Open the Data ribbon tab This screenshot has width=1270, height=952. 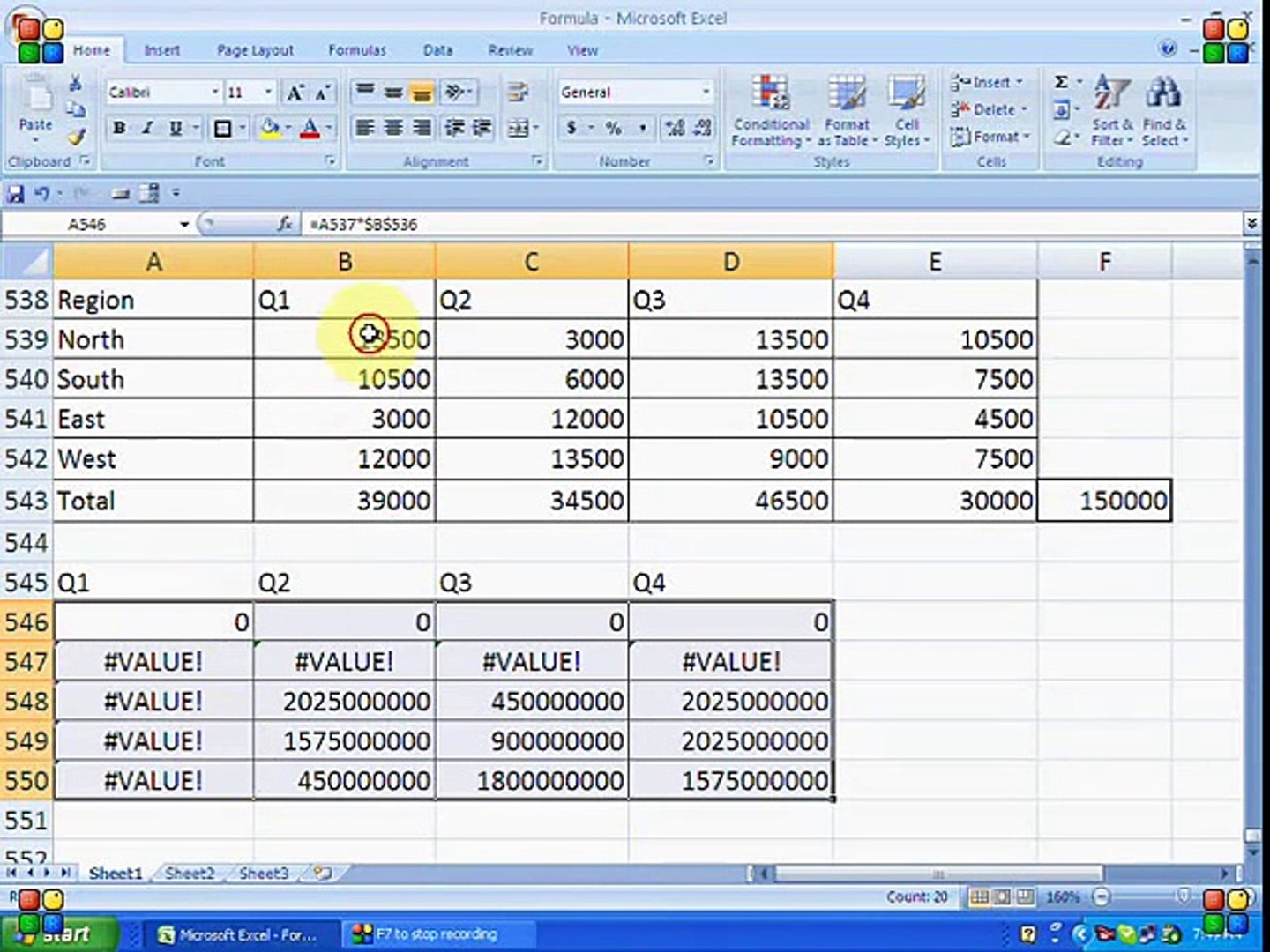click(x=437, y=50)
